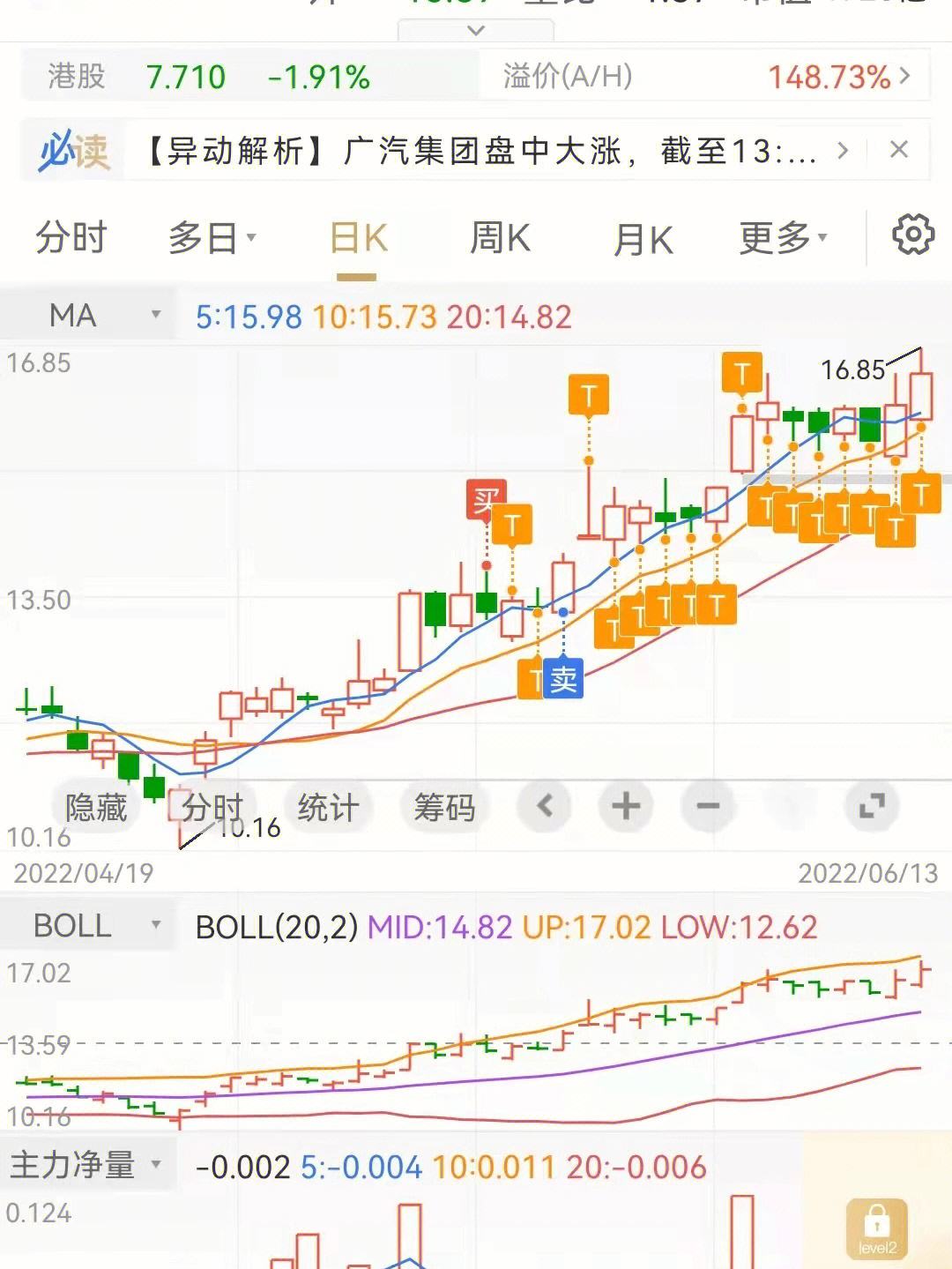Switch to the 月K monthly tab
952x1269 pixels.
click(645, 236)
